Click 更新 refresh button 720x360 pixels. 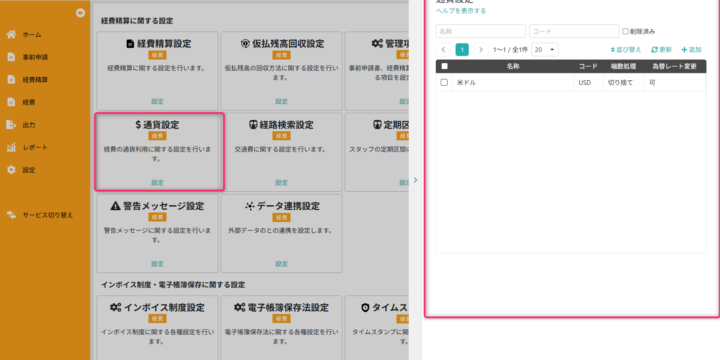pos(661,50)
